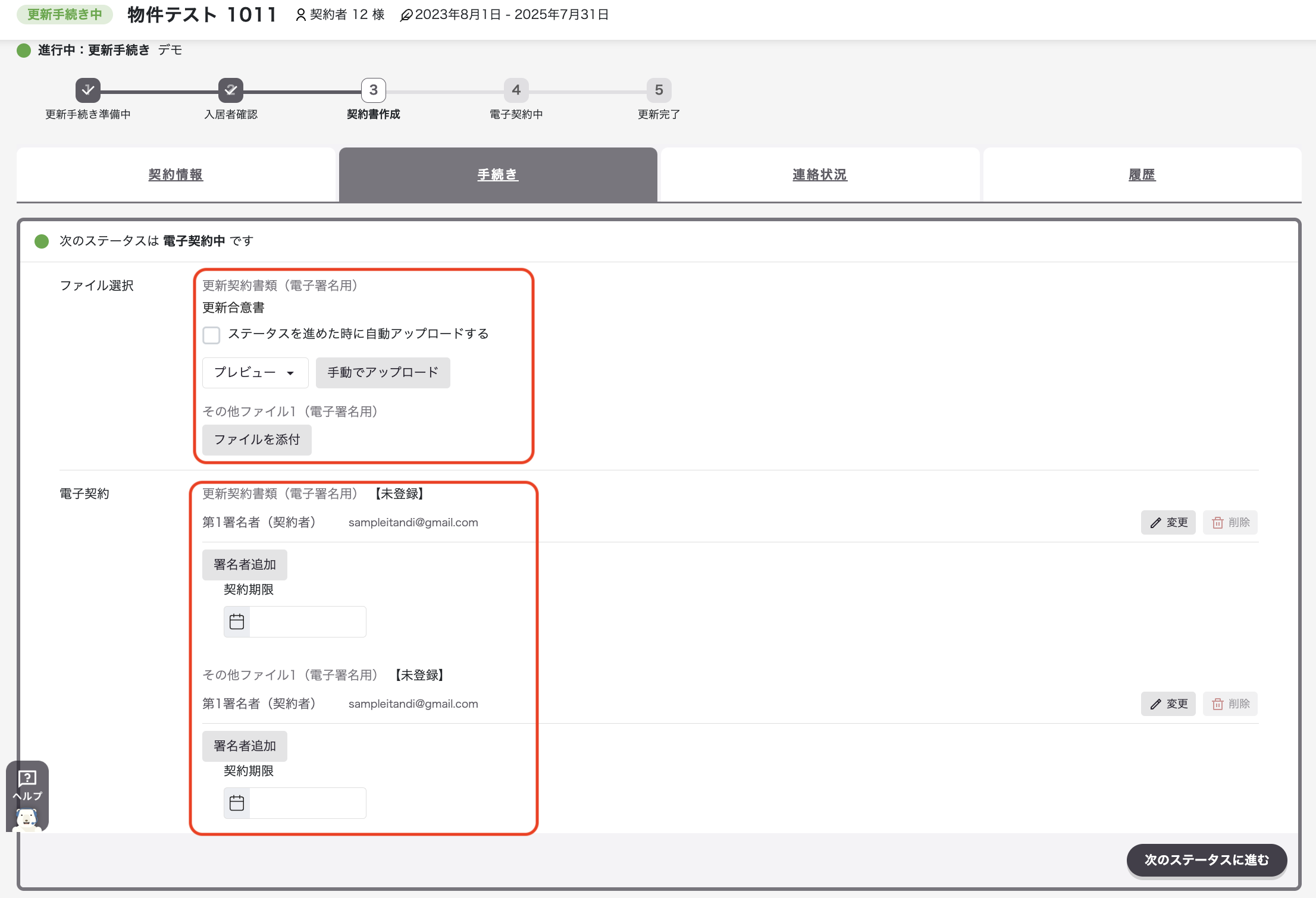Enable auto-upload when status advances checkbox
Screen dimensions: 1316x898
211,335
